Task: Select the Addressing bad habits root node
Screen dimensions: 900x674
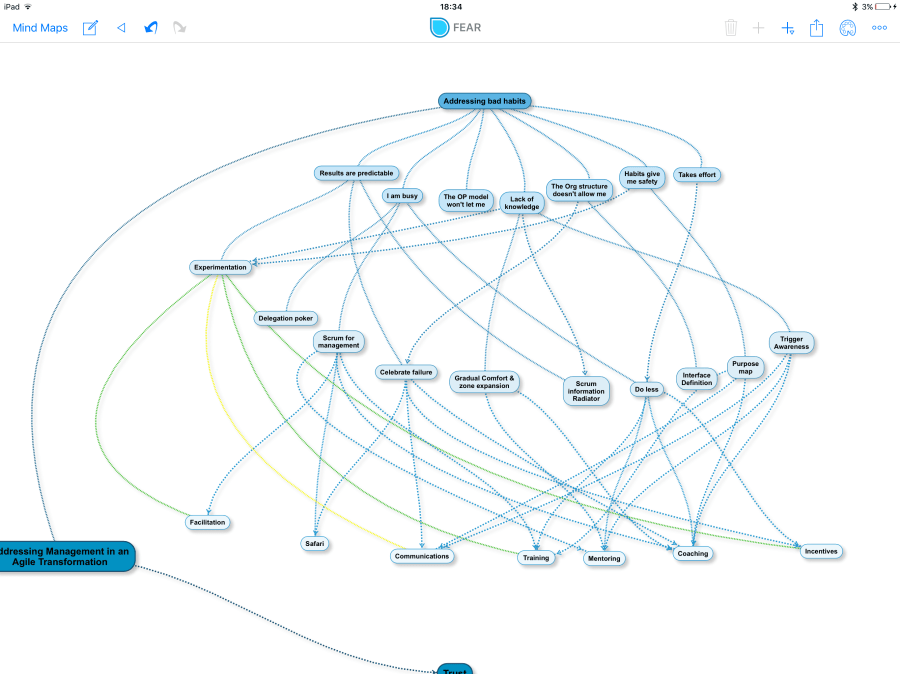Action: coord(484,101)
